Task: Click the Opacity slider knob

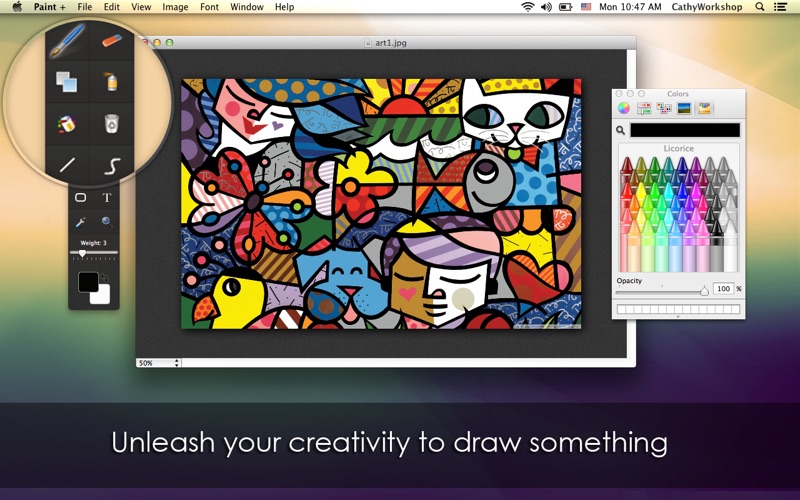Action: pyautogui.click(x=704, y=291)
